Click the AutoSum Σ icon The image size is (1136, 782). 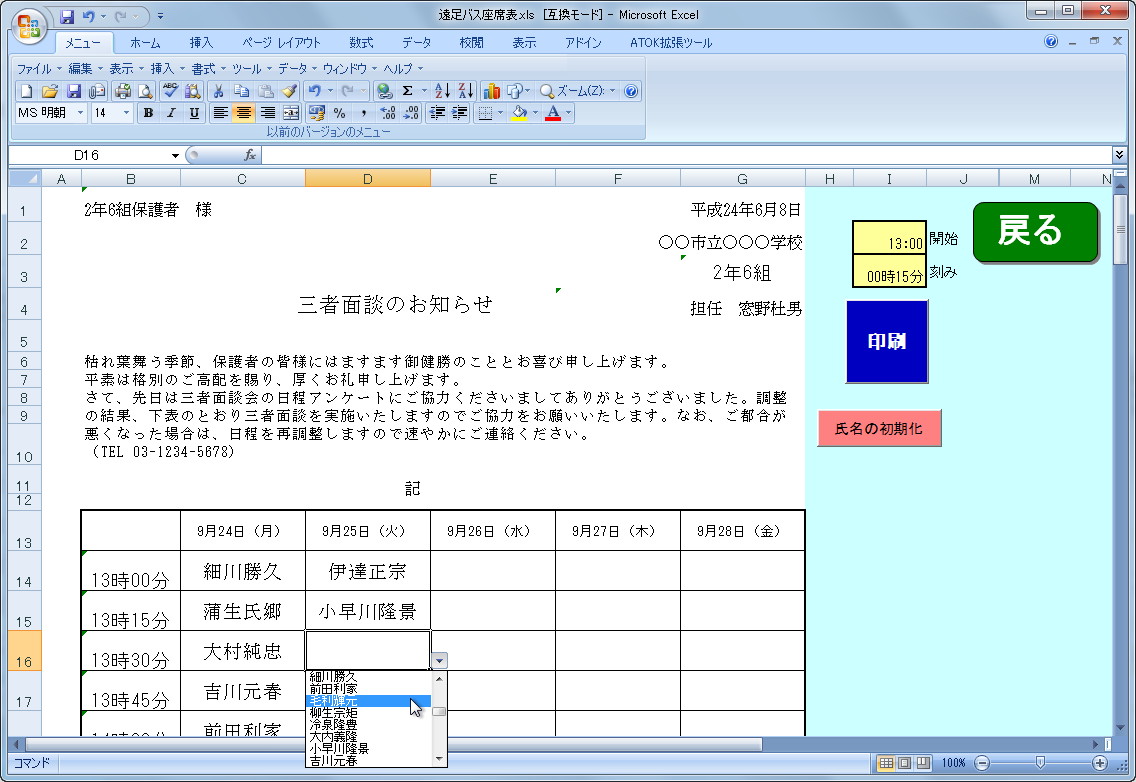point(407,91)
